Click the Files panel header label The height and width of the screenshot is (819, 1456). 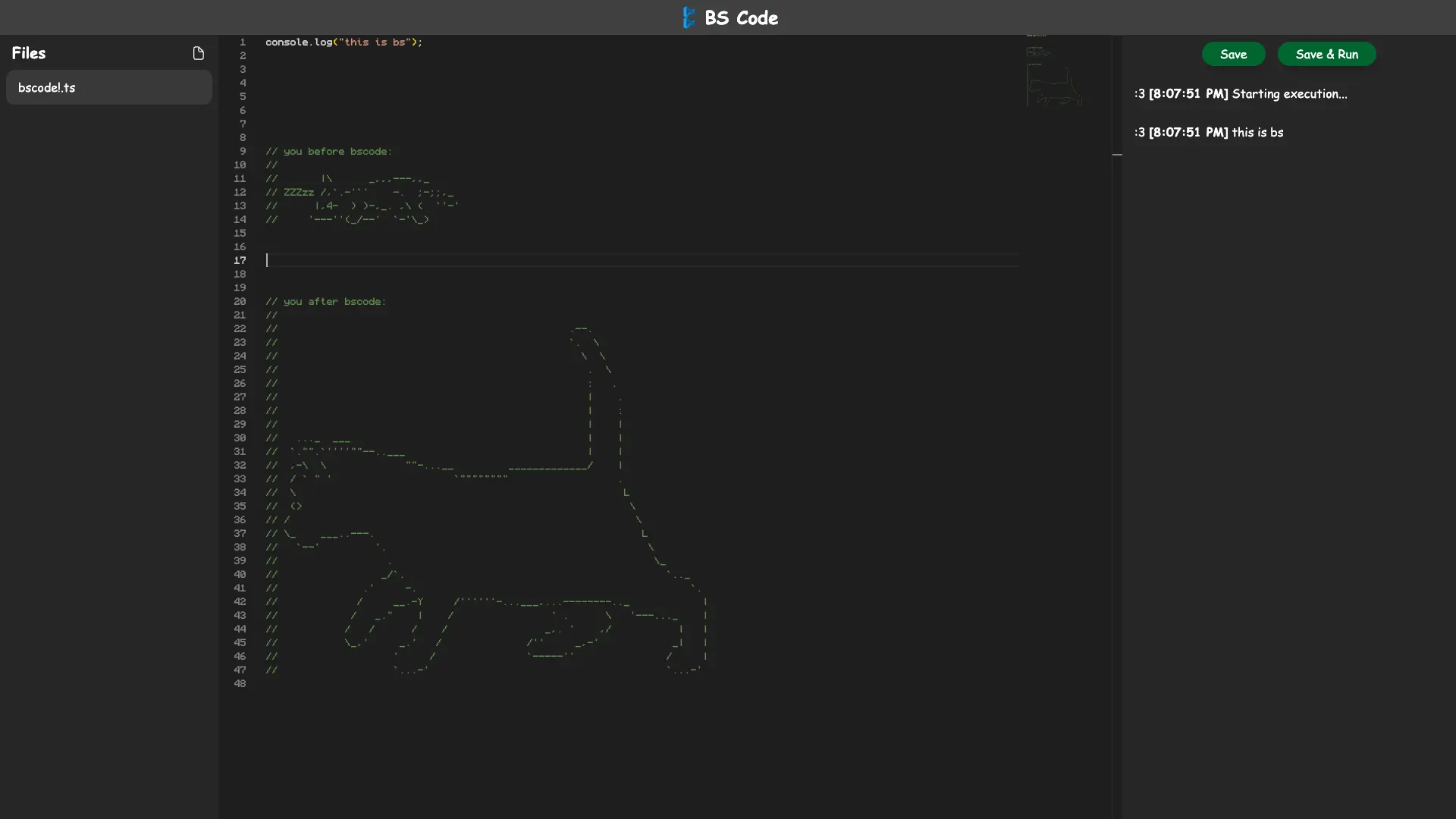pyautogui.click(x=28, y=52)
